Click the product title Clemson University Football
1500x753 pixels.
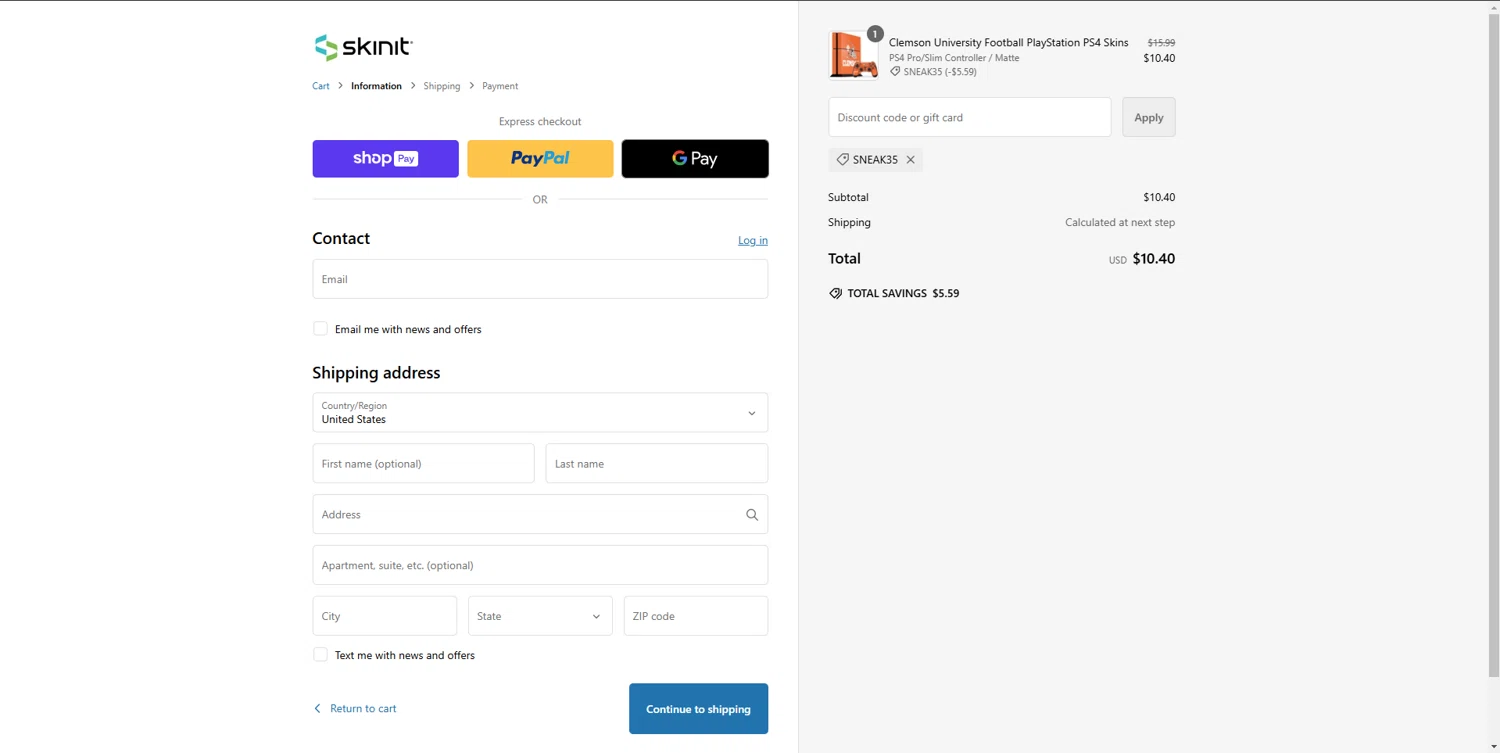click(x=1008, y=43)
